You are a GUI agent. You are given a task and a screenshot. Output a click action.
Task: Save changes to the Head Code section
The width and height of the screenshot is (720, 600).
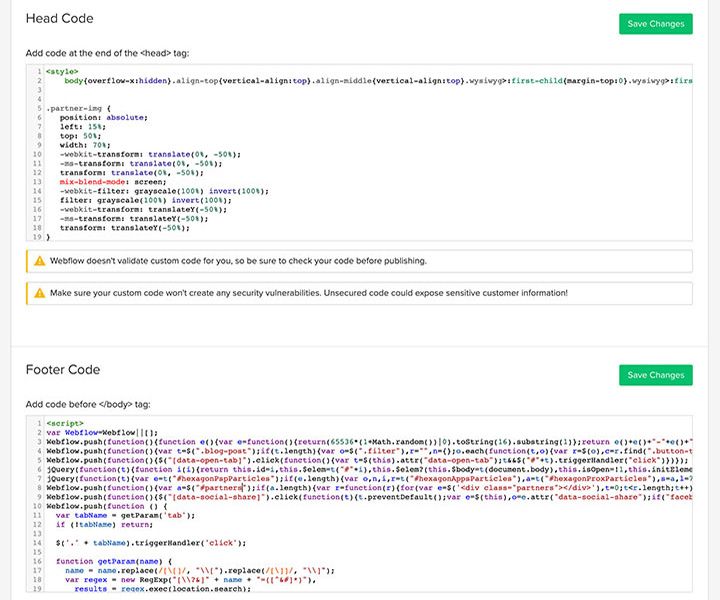point(655,24)
